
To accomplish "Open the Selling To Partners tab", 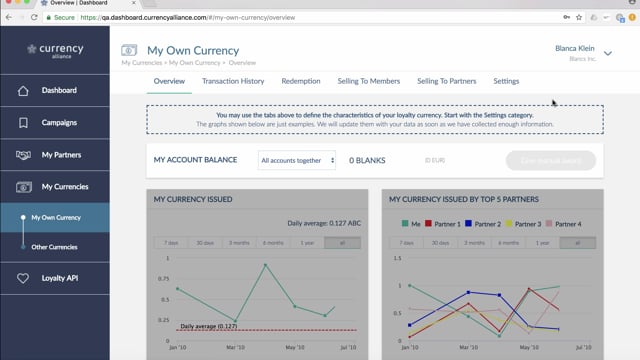I will coord(447,81).
